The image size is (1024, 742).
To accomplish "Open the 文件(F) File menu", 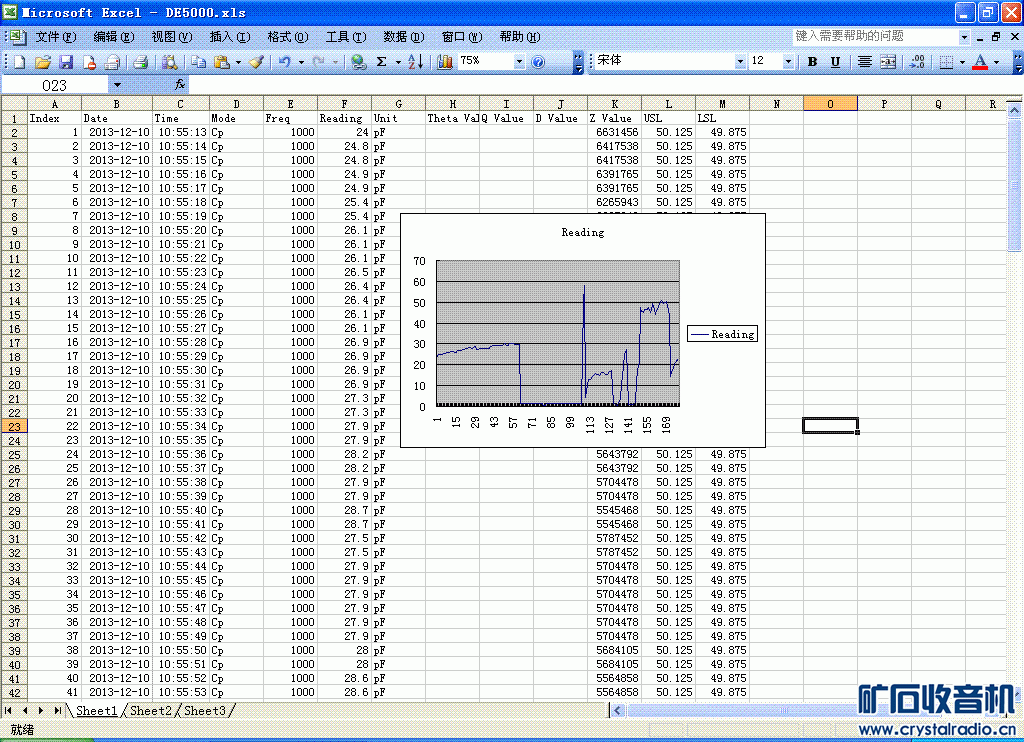I will click(56, 37).
